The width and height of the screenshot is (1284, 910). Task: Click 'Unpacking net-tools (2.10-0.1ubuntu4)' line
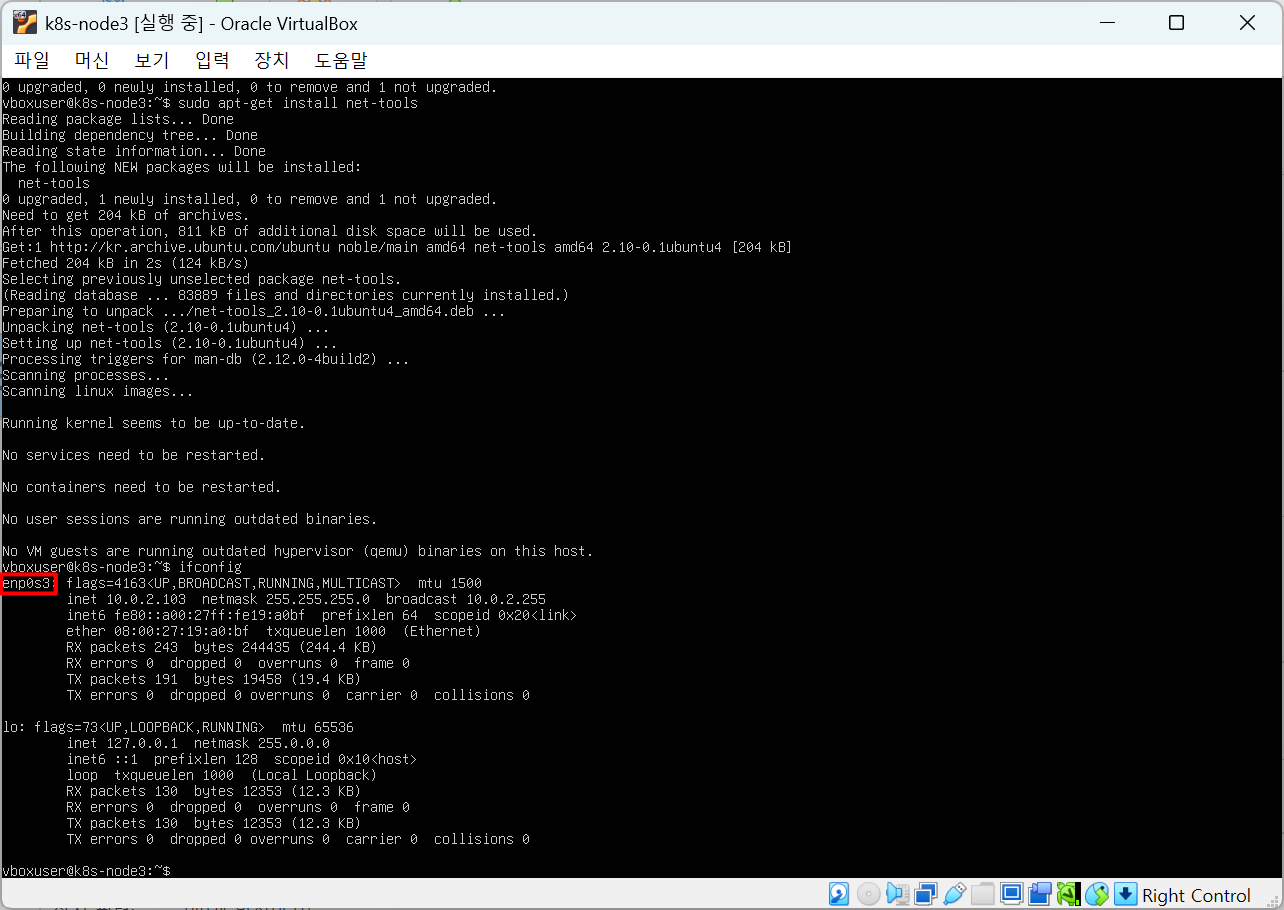click(166, 327)
